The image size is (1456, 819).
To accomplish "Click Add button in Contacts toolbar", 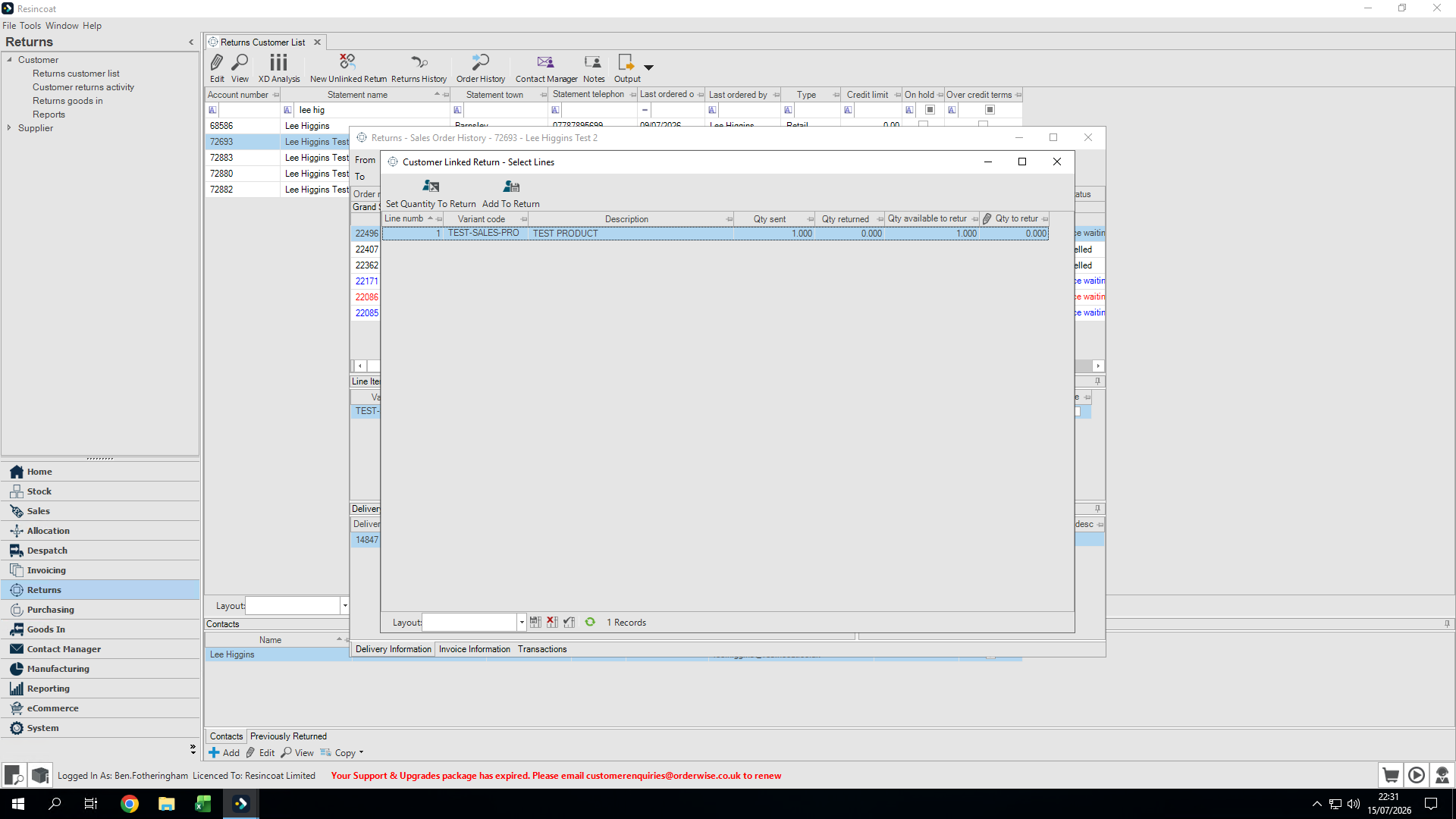I will click(x=224, y=753).
